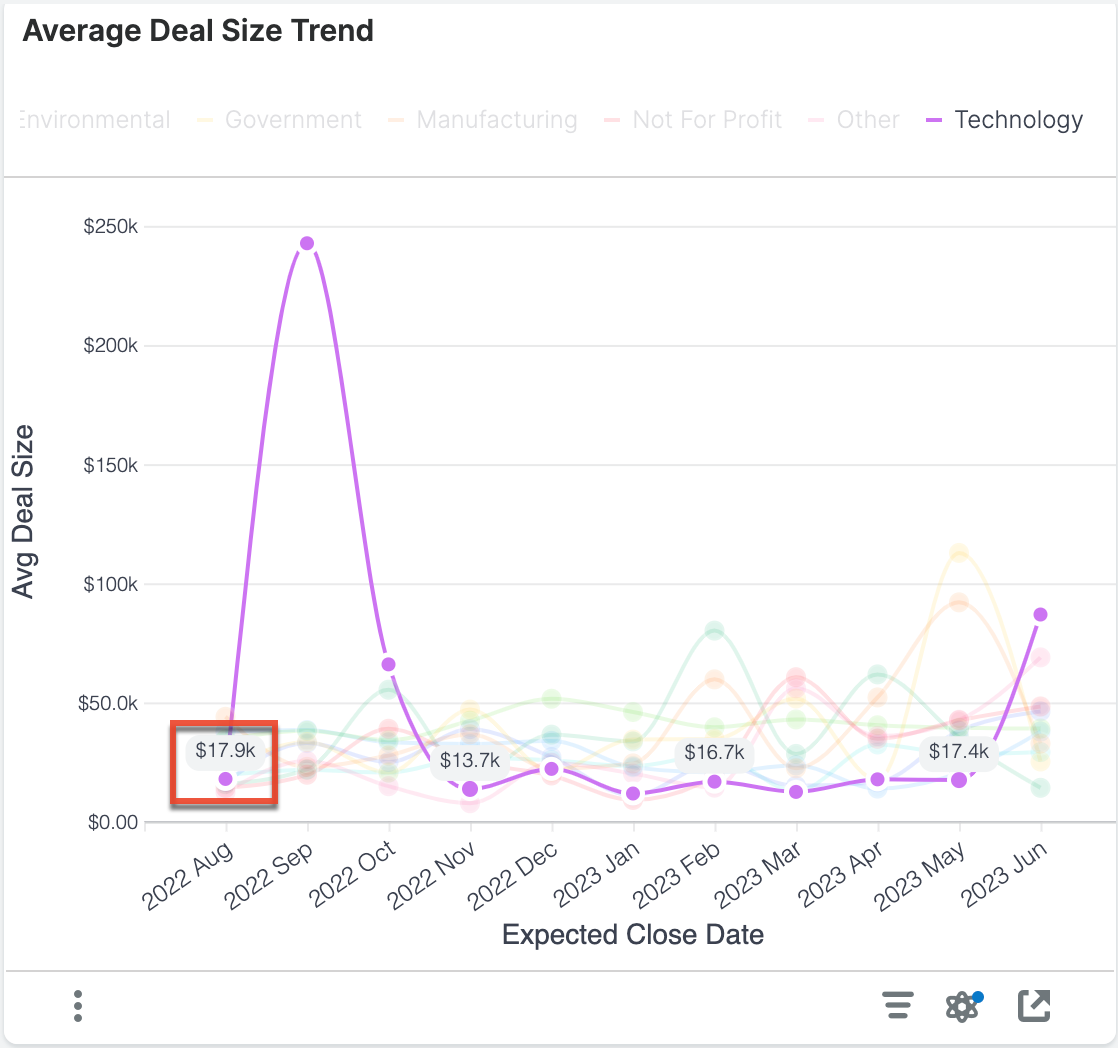Toggle the Not For Profit legend entry
The image size is (1118, 1048).
pos(707,119)
